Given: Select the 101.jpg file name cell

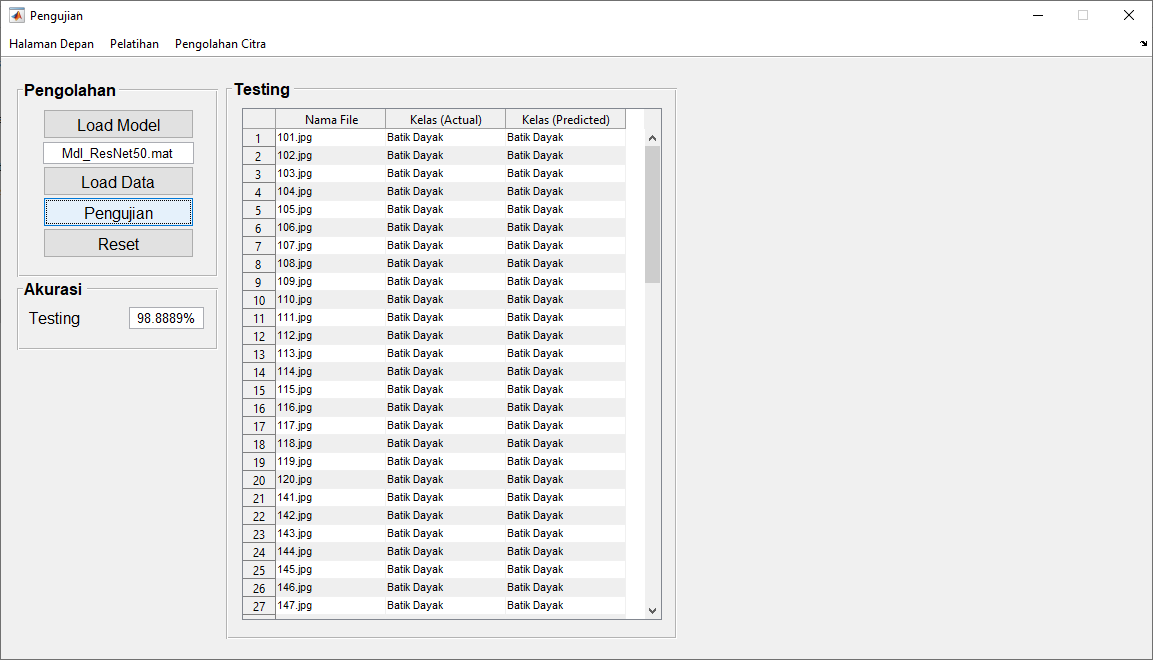Looking at the screenshot, I should [x=330, y=138].
